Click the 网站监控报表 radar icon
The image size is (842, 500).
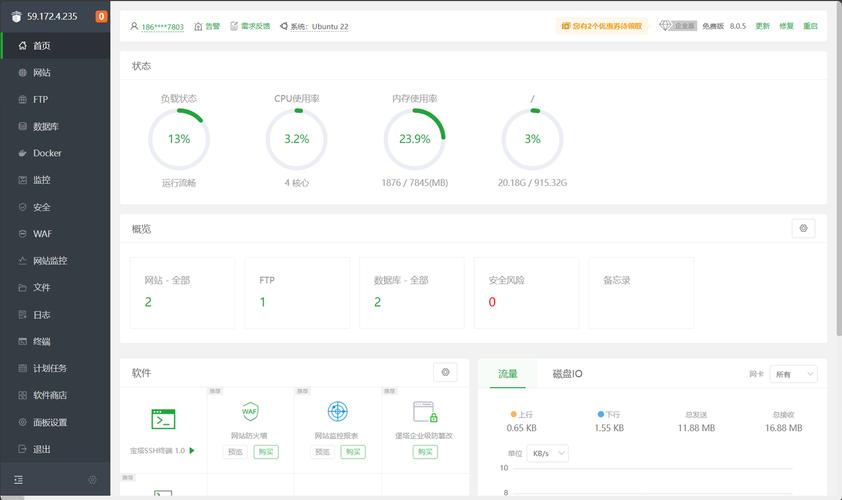click(337, 412)
